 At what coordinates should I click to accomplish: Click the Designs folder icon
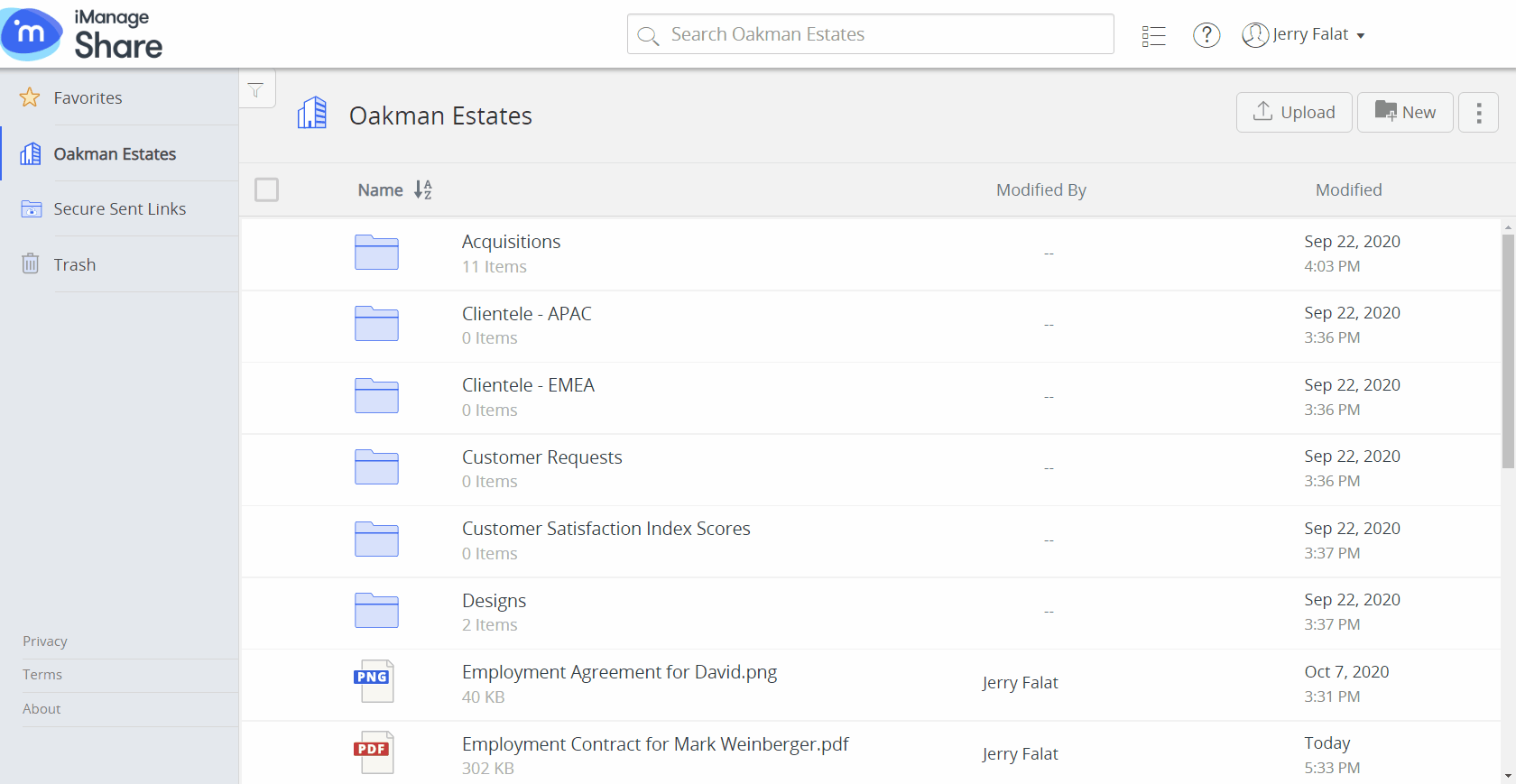(x=376, y=611)
